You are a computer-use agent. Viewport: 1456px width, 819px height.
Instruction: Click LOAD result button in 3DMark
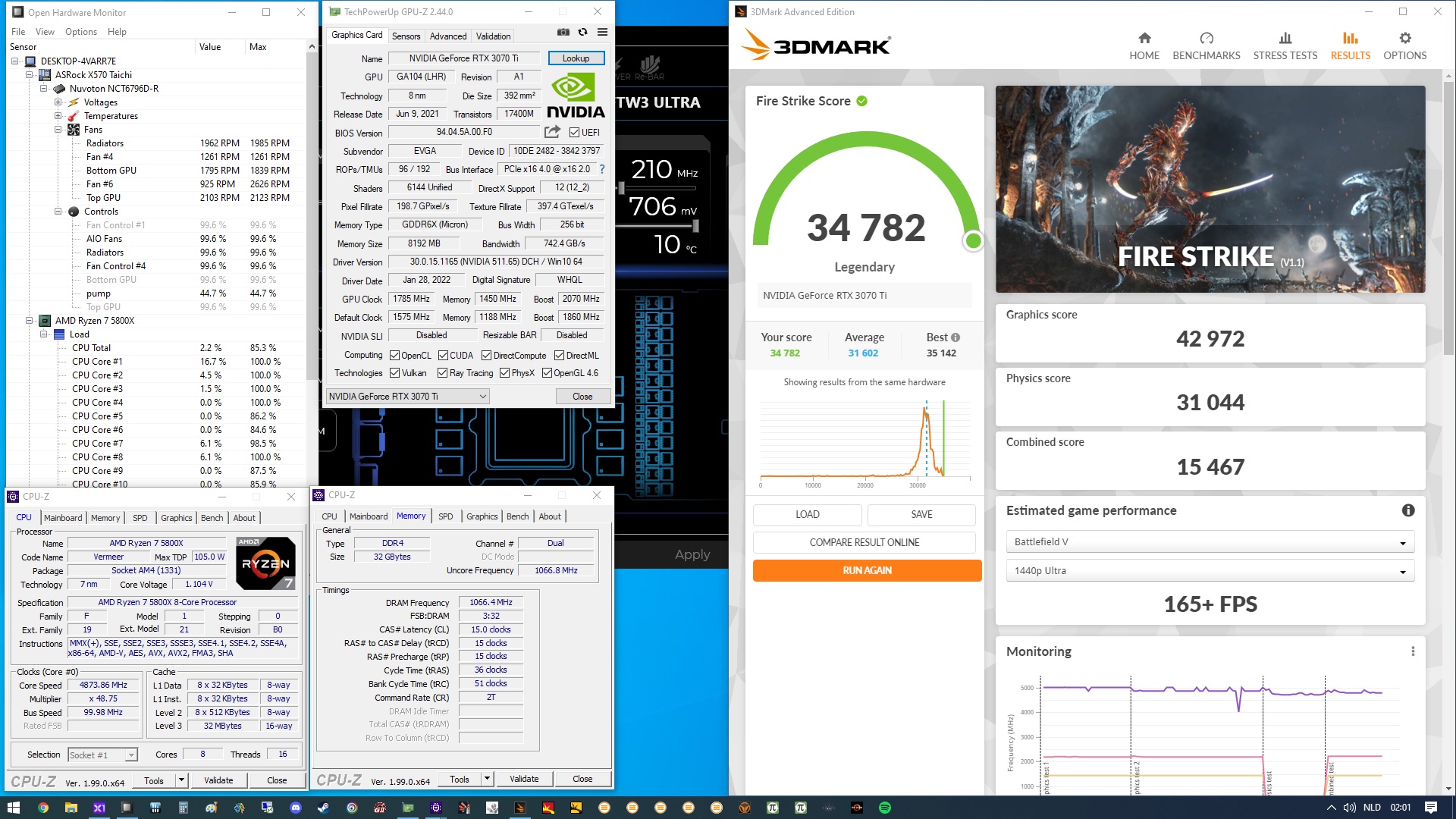point(807,514)
